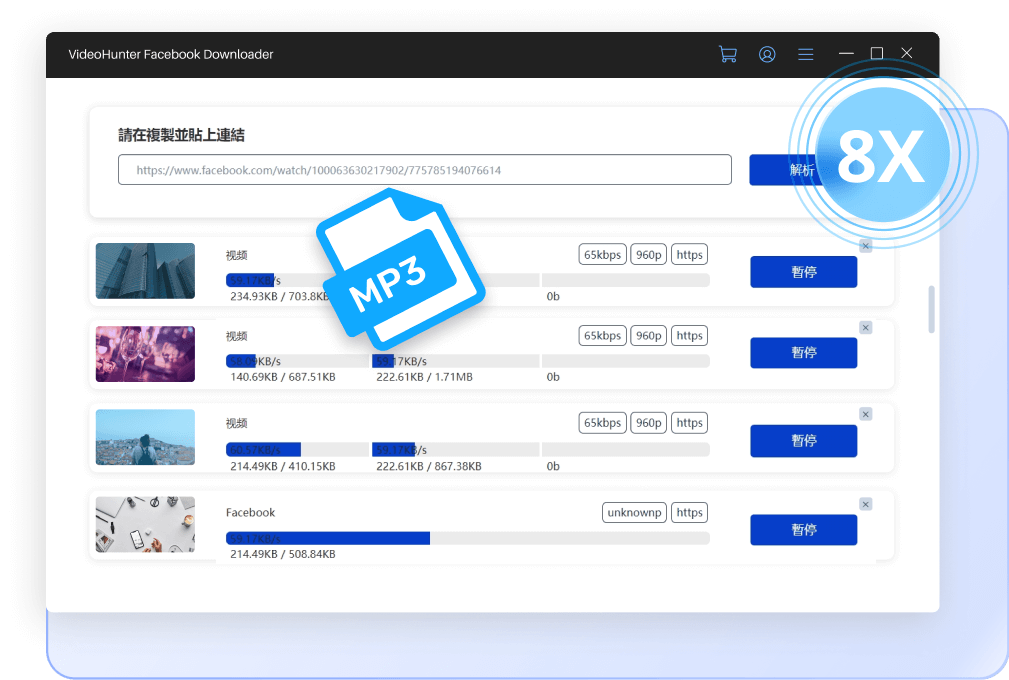Image resolution: width=1009 pixels, height=680 pixels.
Task: Click 65kbps tag in first download row
Action: click(602, 255)
